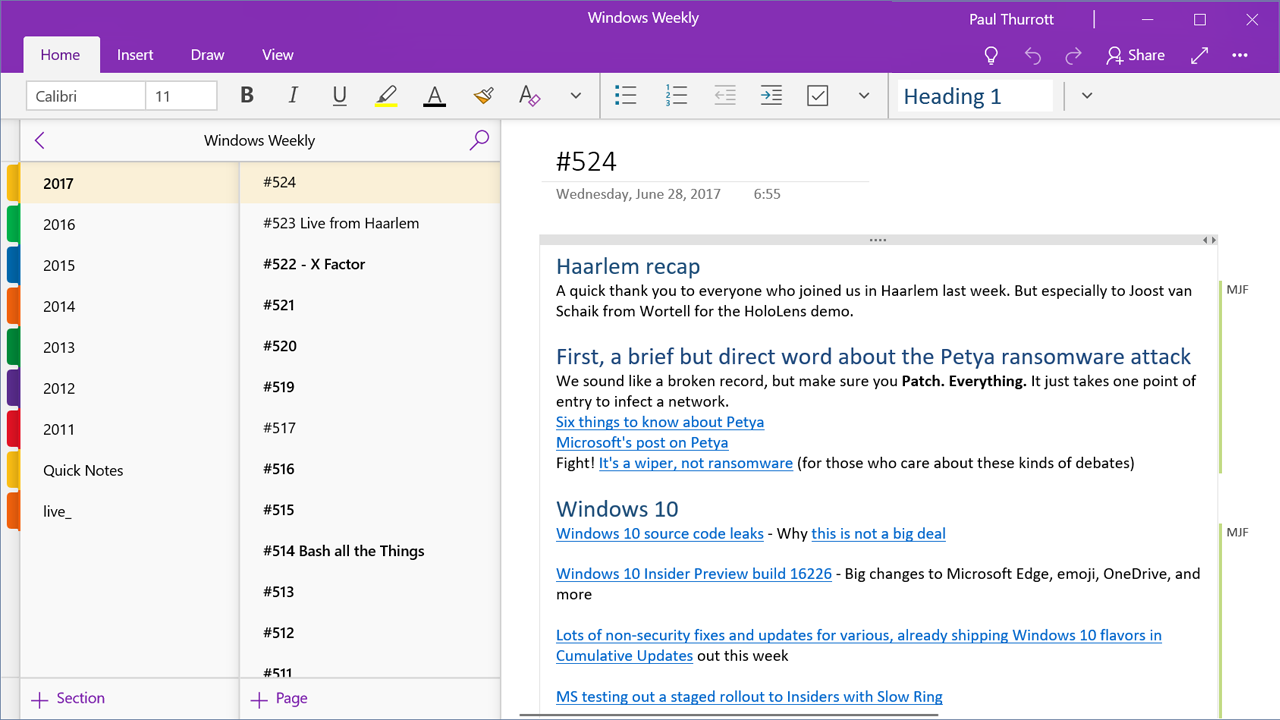The width and height of the screenshot is (1280, 720).
Task: Insert a bulleted list
Action: (626, 96)
